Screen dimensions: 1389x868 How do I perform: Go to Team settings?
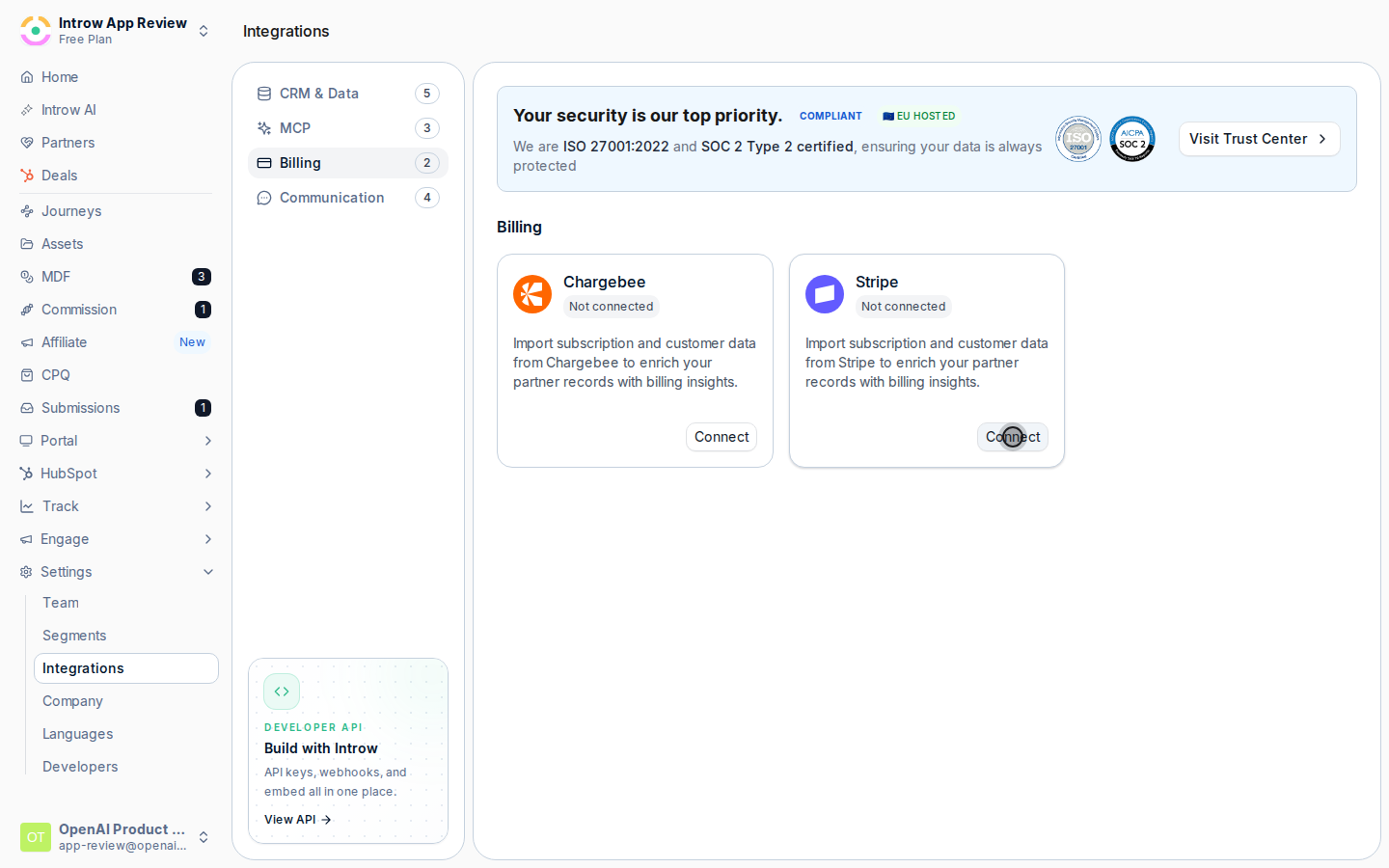126,603
